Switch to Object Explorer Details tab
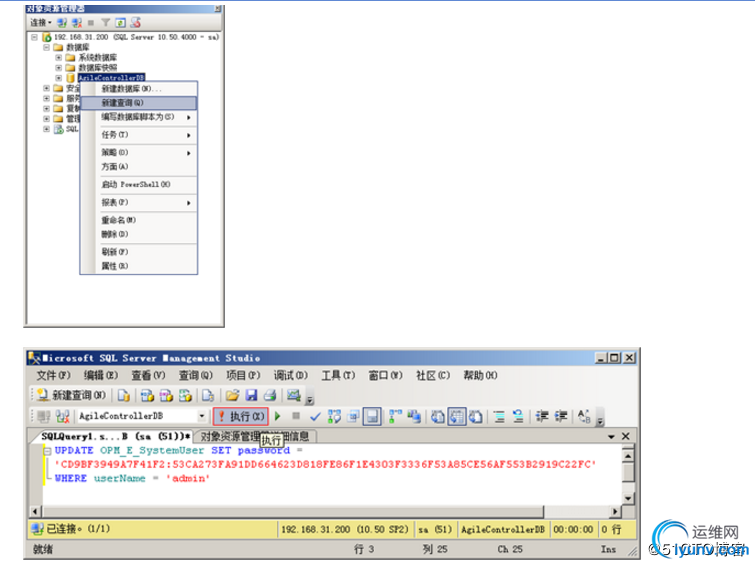755x566 pixels. point(255,436)
